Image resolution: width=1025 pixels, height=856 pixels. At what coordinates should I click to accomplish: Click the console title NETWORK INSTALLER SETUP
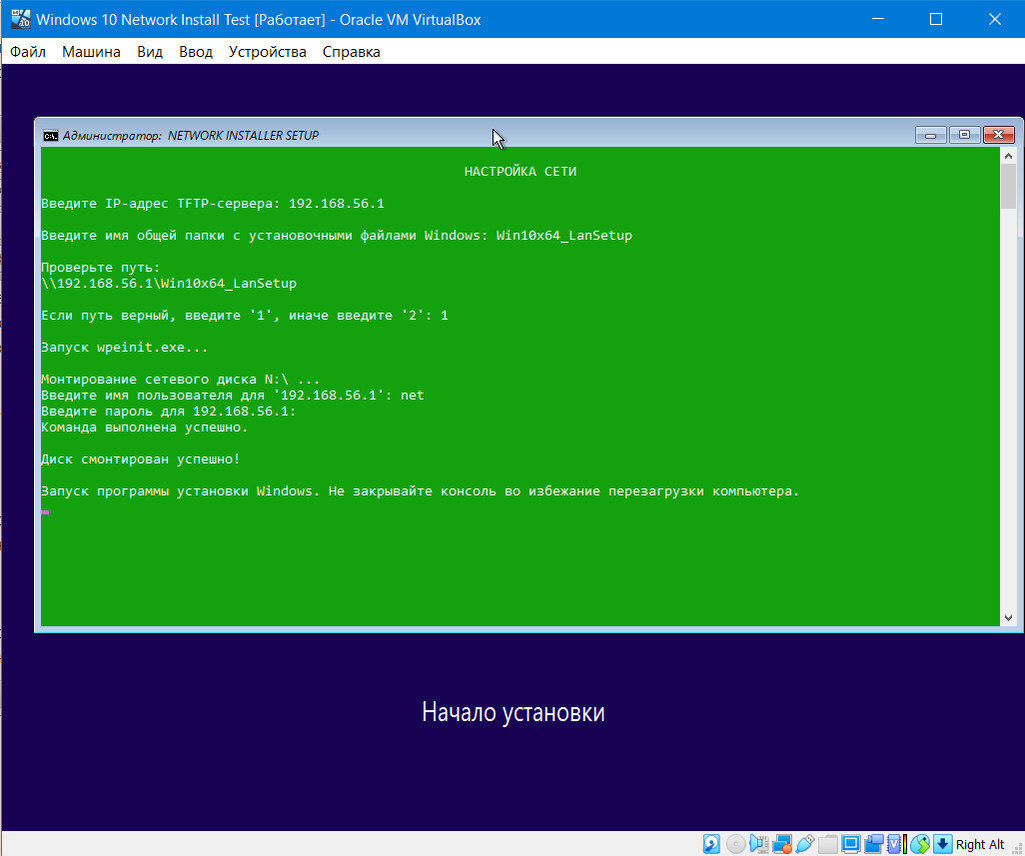243,135
